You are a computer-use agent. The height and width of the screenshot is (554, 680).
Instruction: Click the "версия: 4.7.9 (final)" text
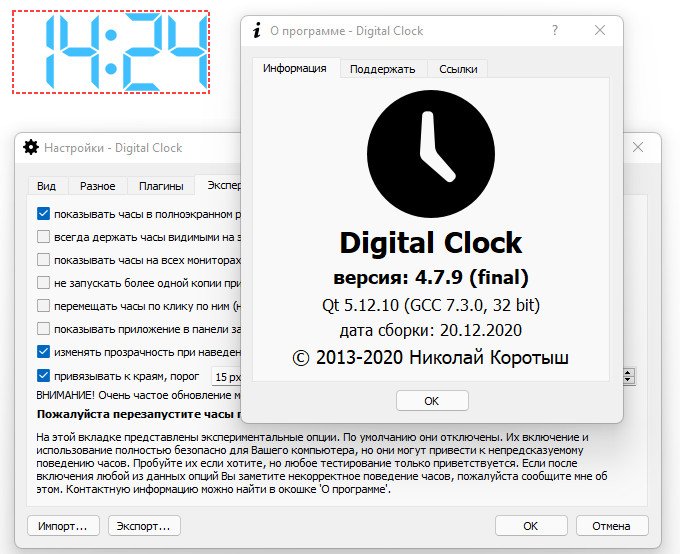[x=431, y=277]
